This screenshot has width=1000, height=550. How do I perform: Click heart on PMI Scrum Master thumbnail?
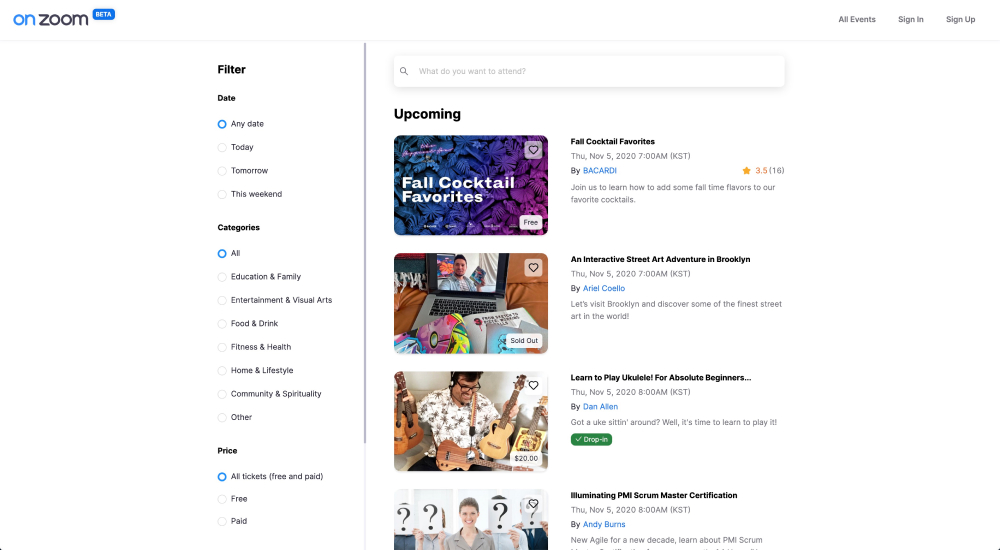[533, 504]
